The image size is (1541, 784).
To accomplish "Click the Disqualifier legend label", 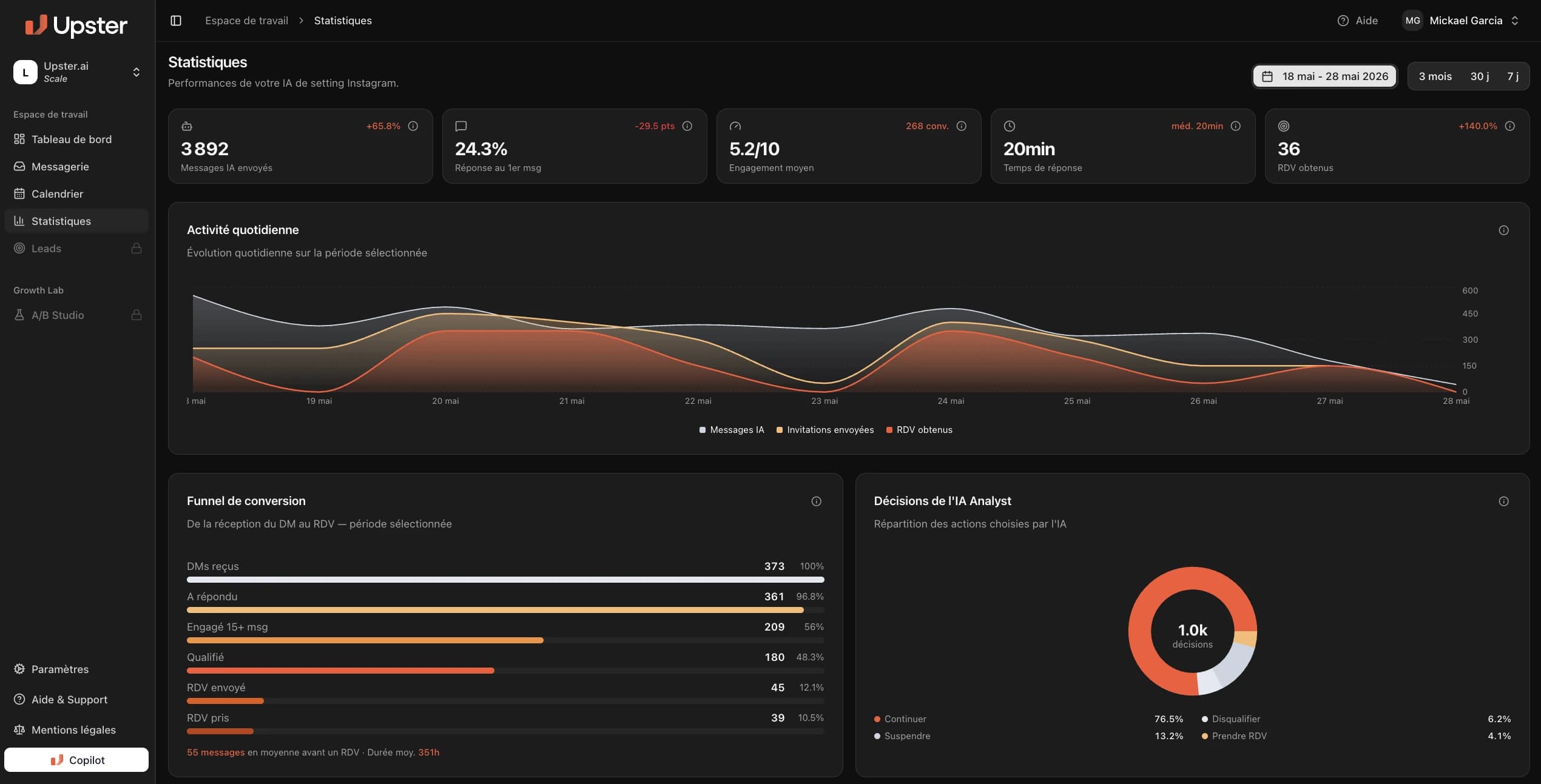I will point(1236,719).
